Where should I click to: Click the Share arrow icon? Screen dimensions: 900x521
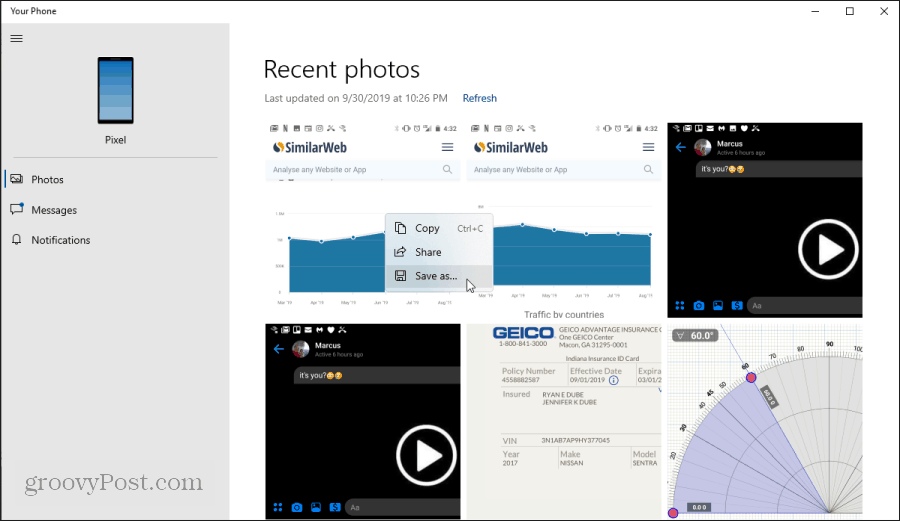click(400, 252)
